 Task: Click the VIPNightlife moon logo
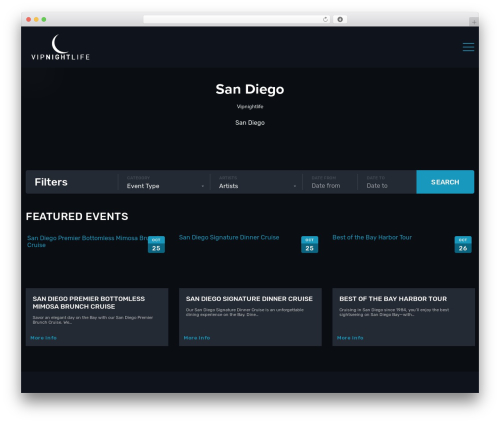(60, 47)
